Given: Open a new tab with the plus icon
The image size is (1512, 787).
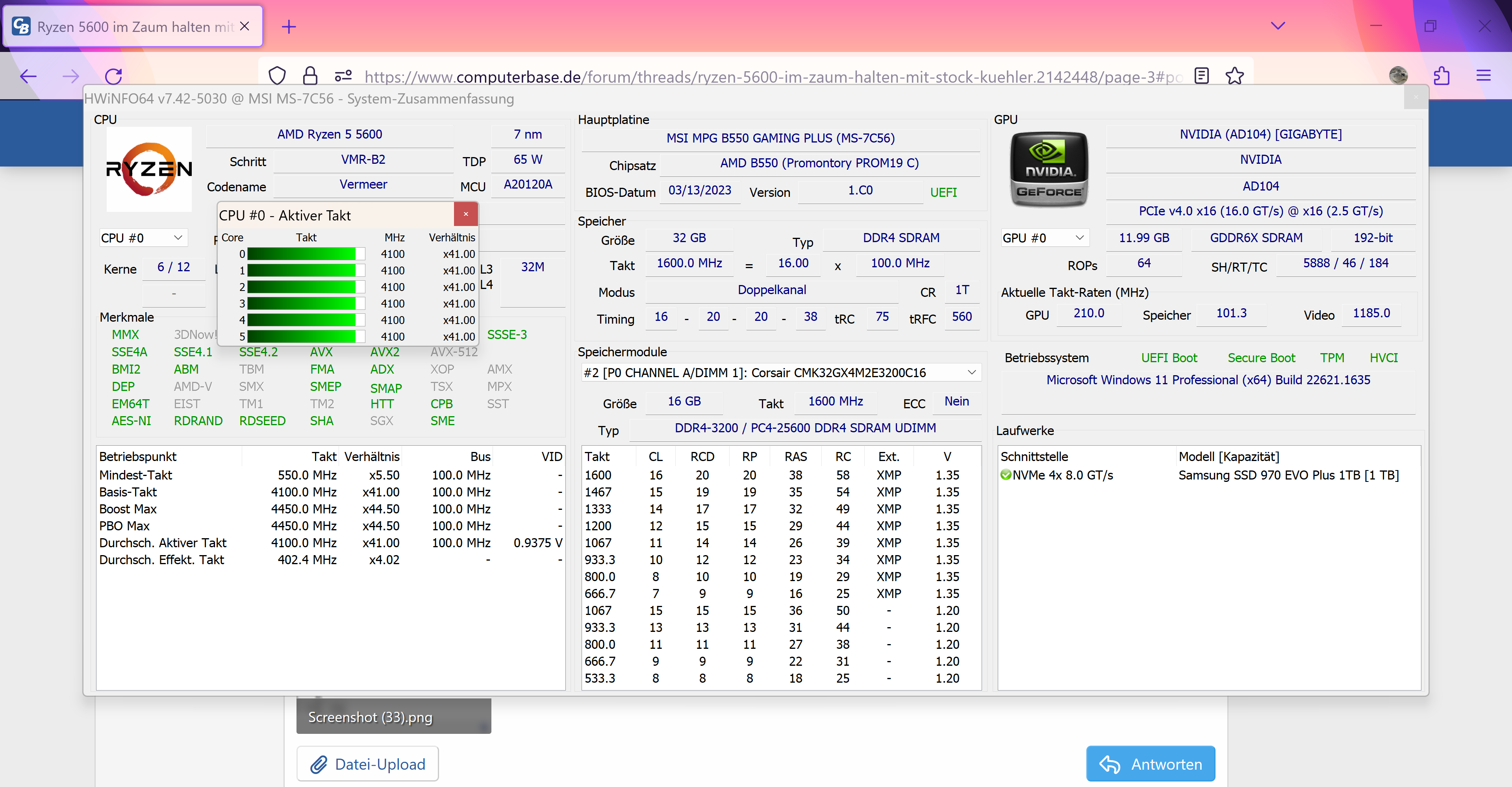Looking at the screenshot, I should point(288,26).
